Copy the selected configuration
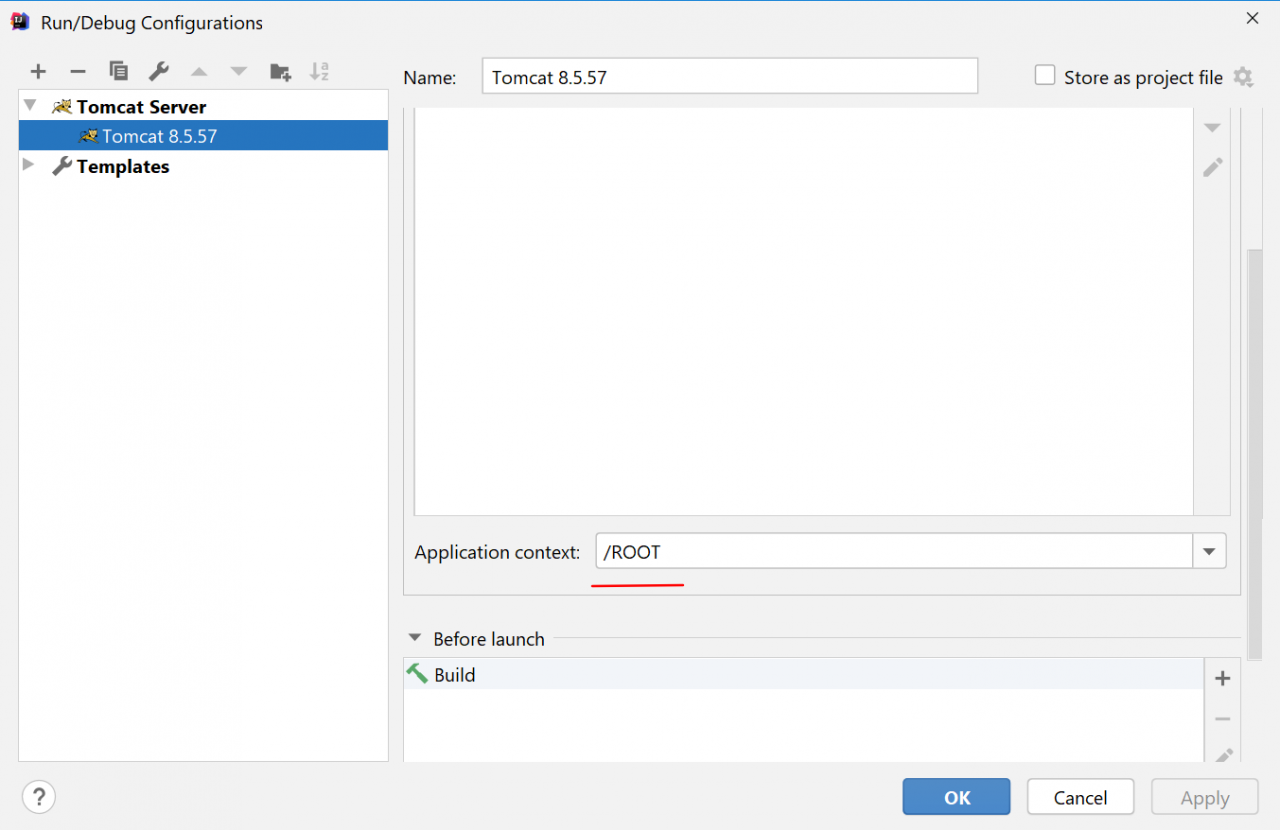Viewport: 1280px width, 830px height. click(118, 71)
